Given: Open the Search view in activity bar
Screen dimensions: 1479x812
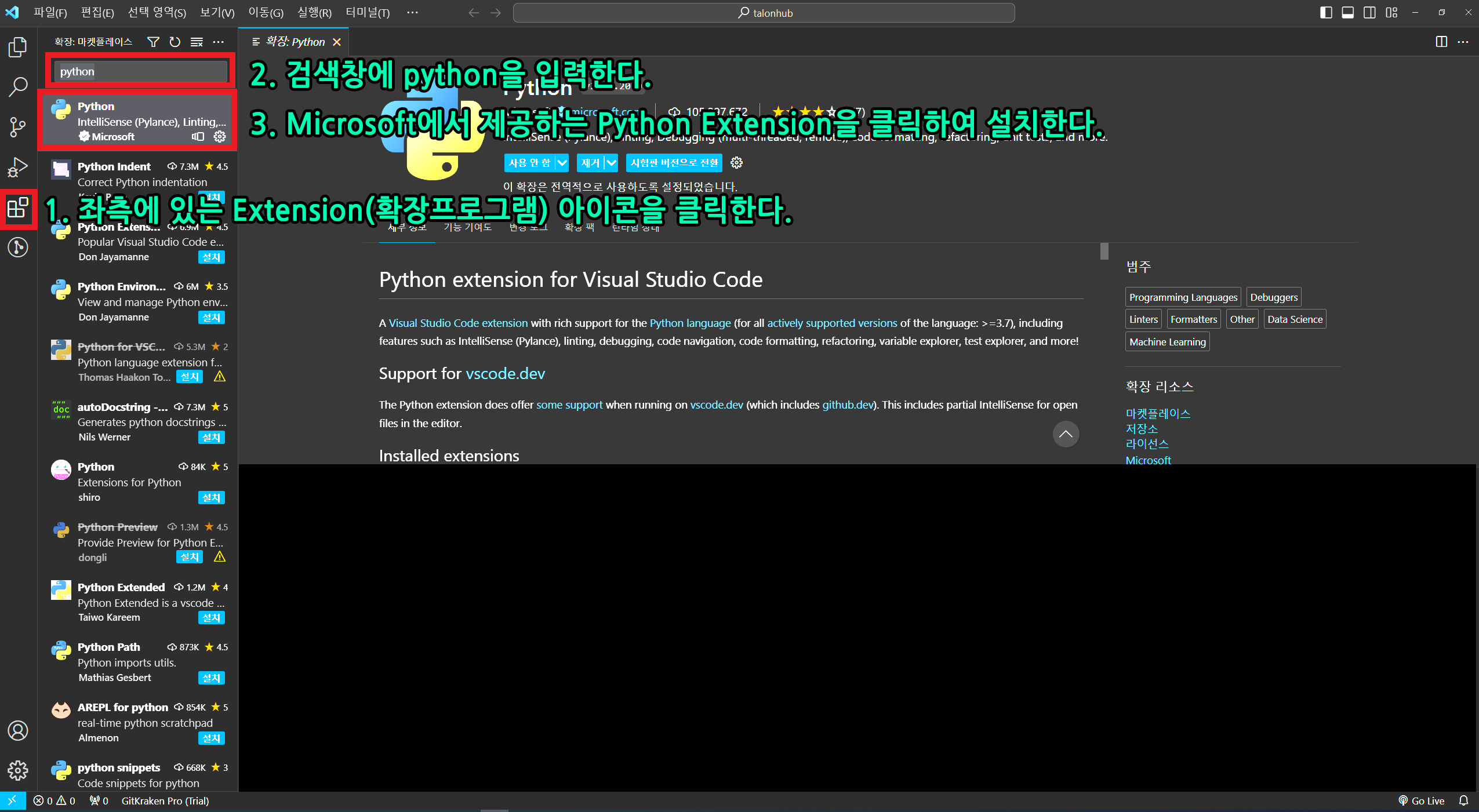Looking at the screenshot, I should 17,87.
